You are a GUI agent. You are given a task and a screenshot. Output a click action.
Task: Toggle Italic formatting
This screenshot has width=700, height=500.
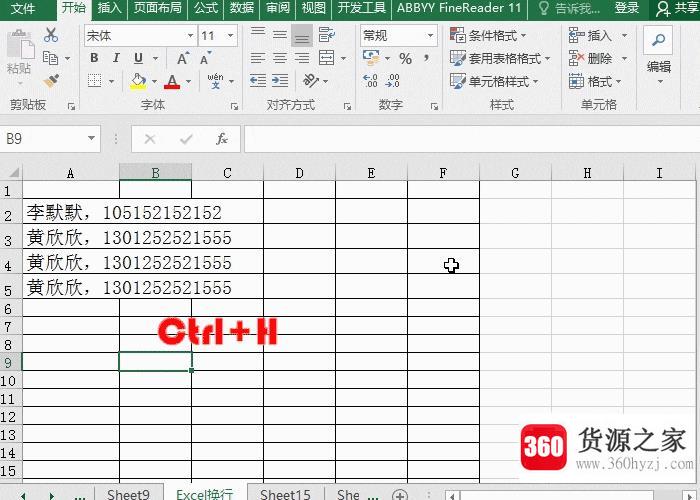116,58
